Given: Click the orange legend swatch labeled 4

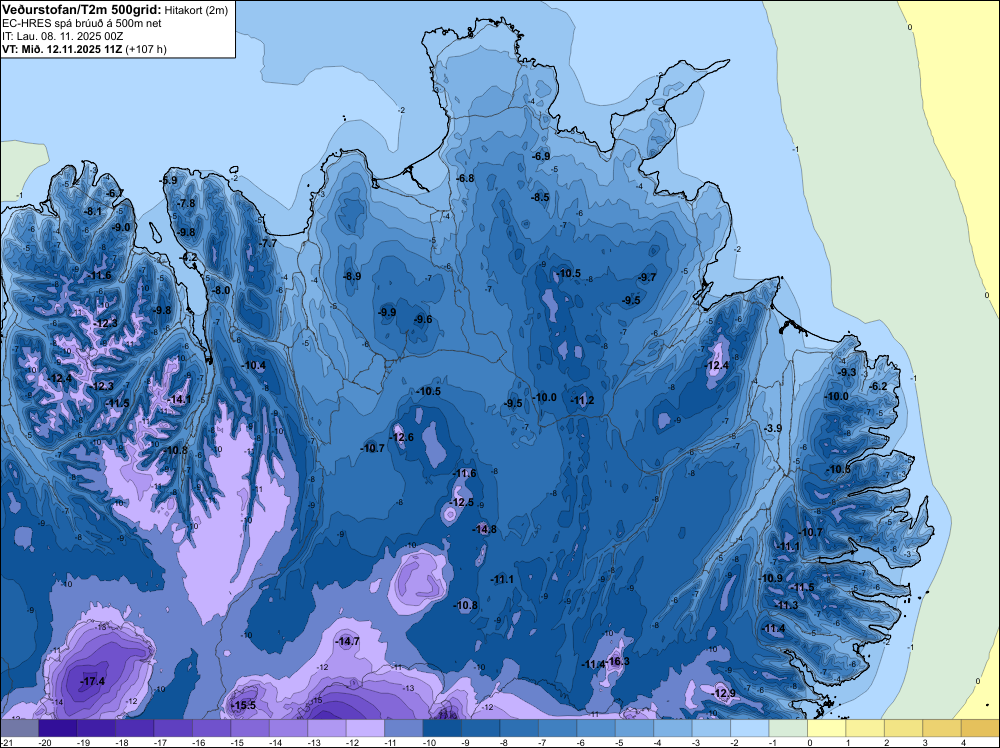Looking at the screenshot, I should pos(980,728).
